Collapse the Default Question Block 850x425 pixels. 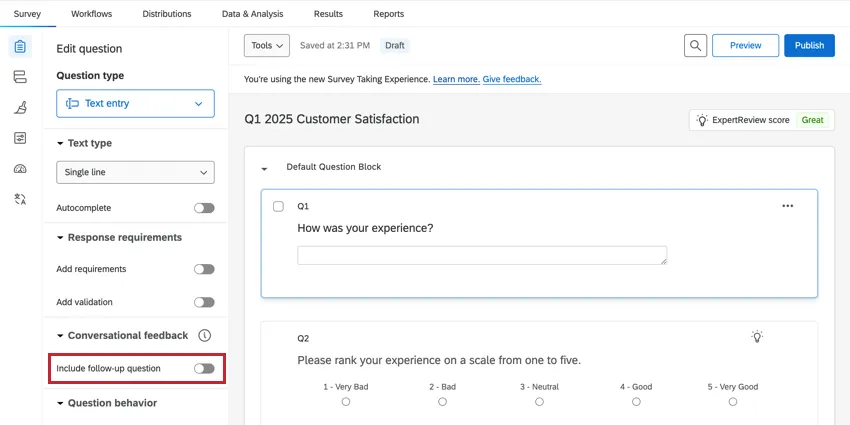tap(265, 168)
